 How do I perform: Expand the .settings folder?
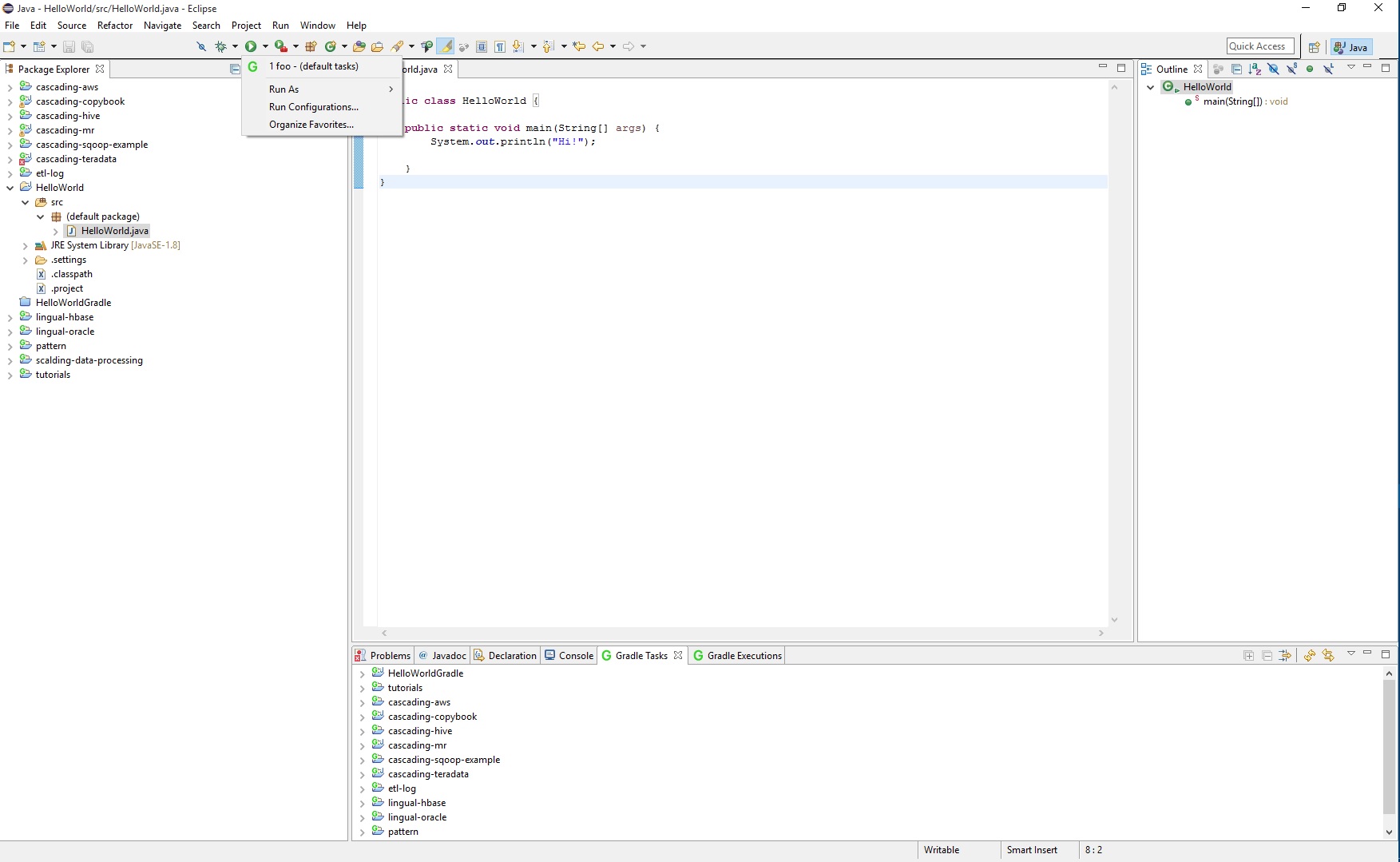pyautogui.click(x=25, y=260)
